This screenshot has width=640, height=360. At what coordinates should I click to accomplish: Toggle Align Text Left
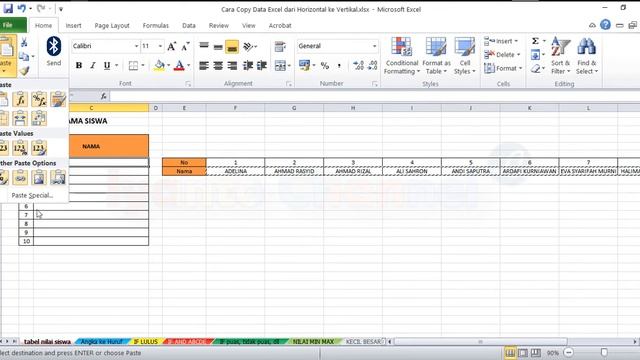[x=204, y=65]
